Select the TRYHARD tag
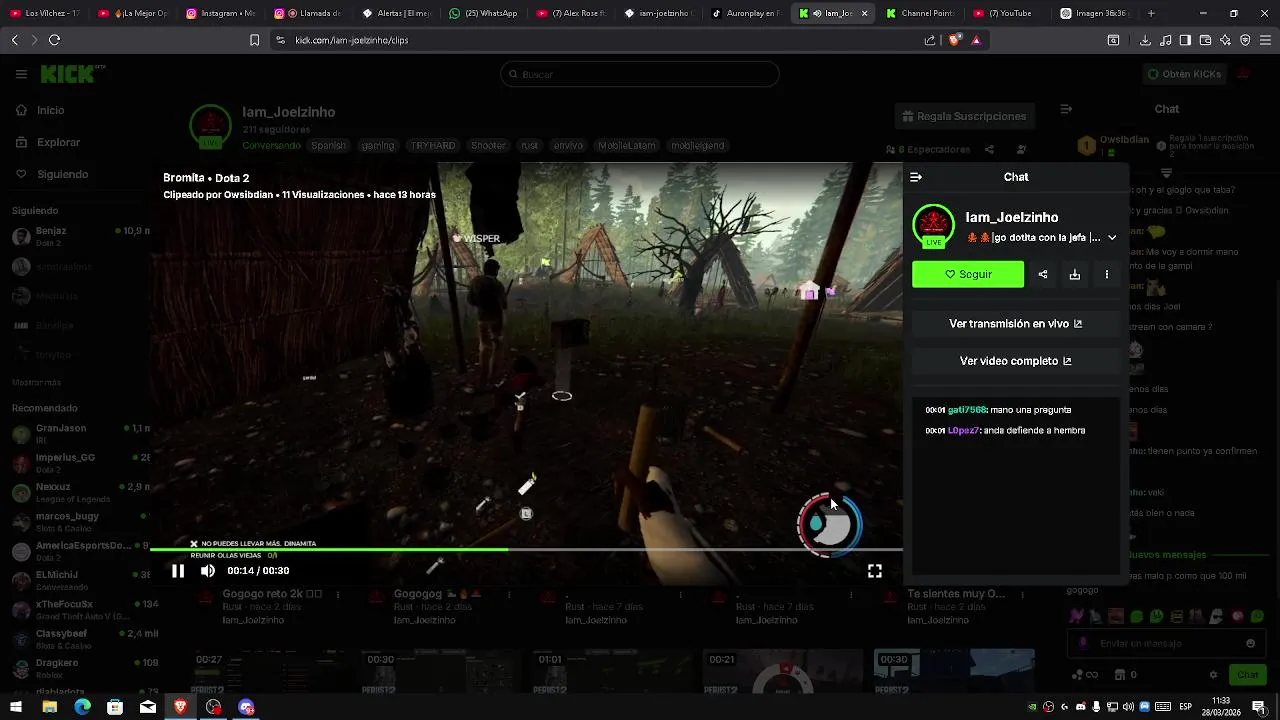This screenshot has width=1280, height=720. coord(433,145)
